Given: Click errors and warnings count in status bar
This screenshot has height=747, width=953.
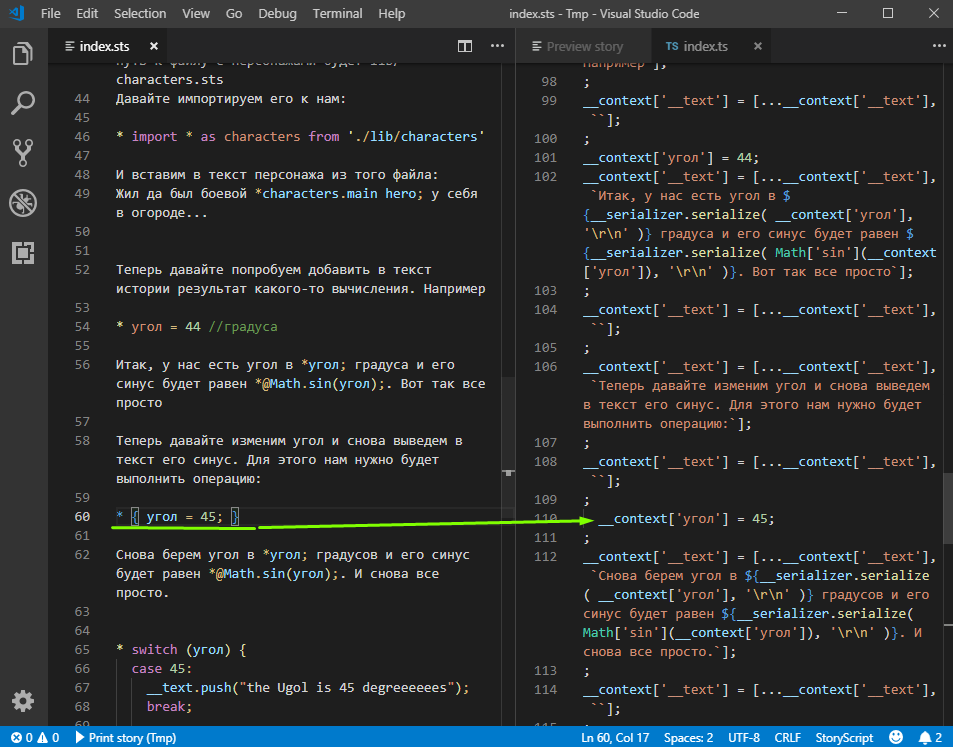Looking at the screenshot, I should pos(35,738).
